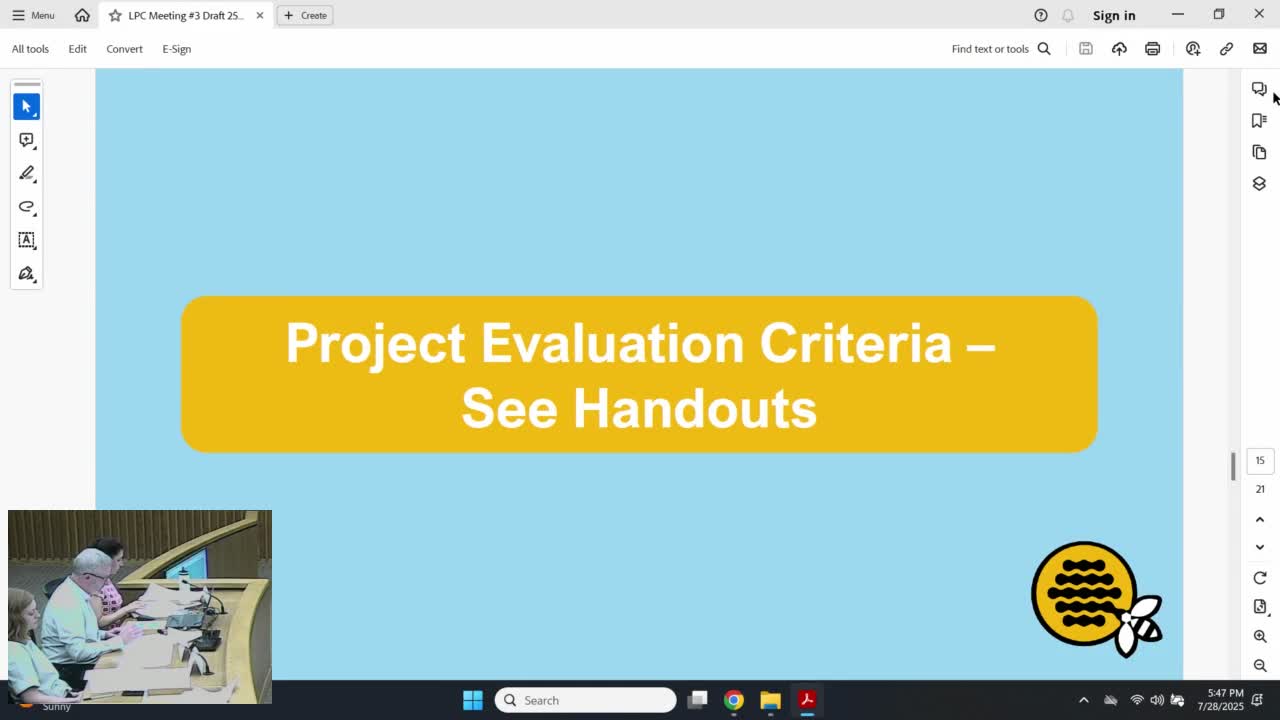Star the LPC Meeting #3 document
1280x720 pixels.
115,15
